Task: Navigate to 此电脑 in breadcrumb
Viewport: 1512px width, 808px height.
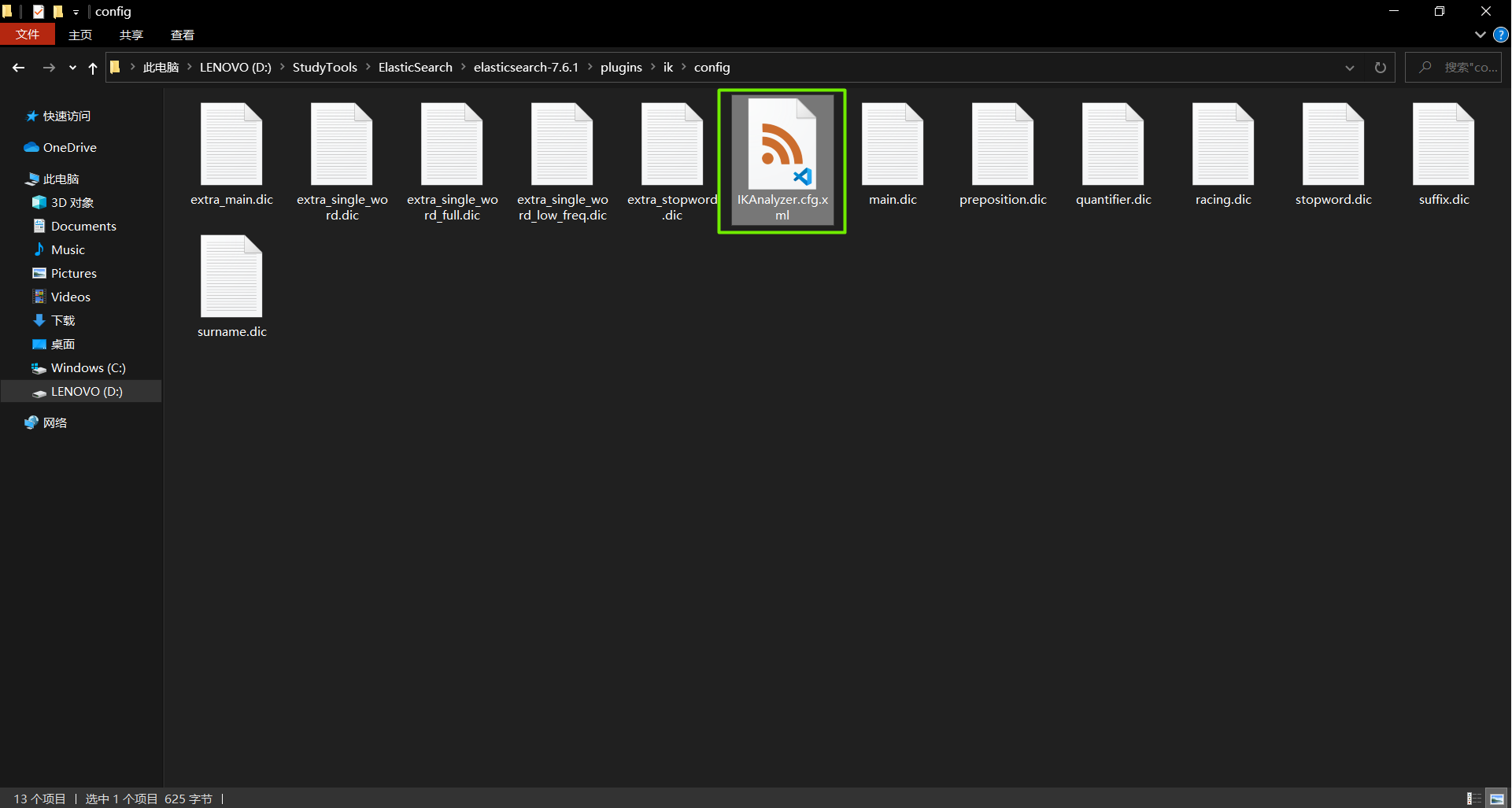Action: [161, 67]
